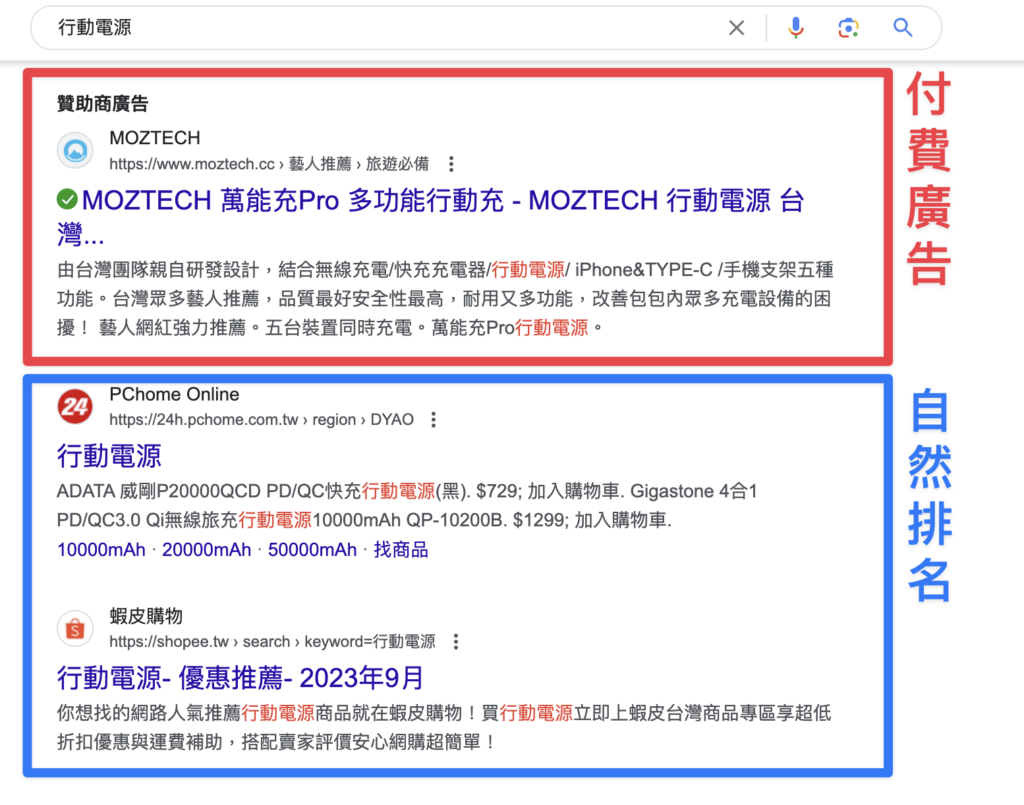Click the 贊助商廣告 sponsored label

tap(103, 104)
